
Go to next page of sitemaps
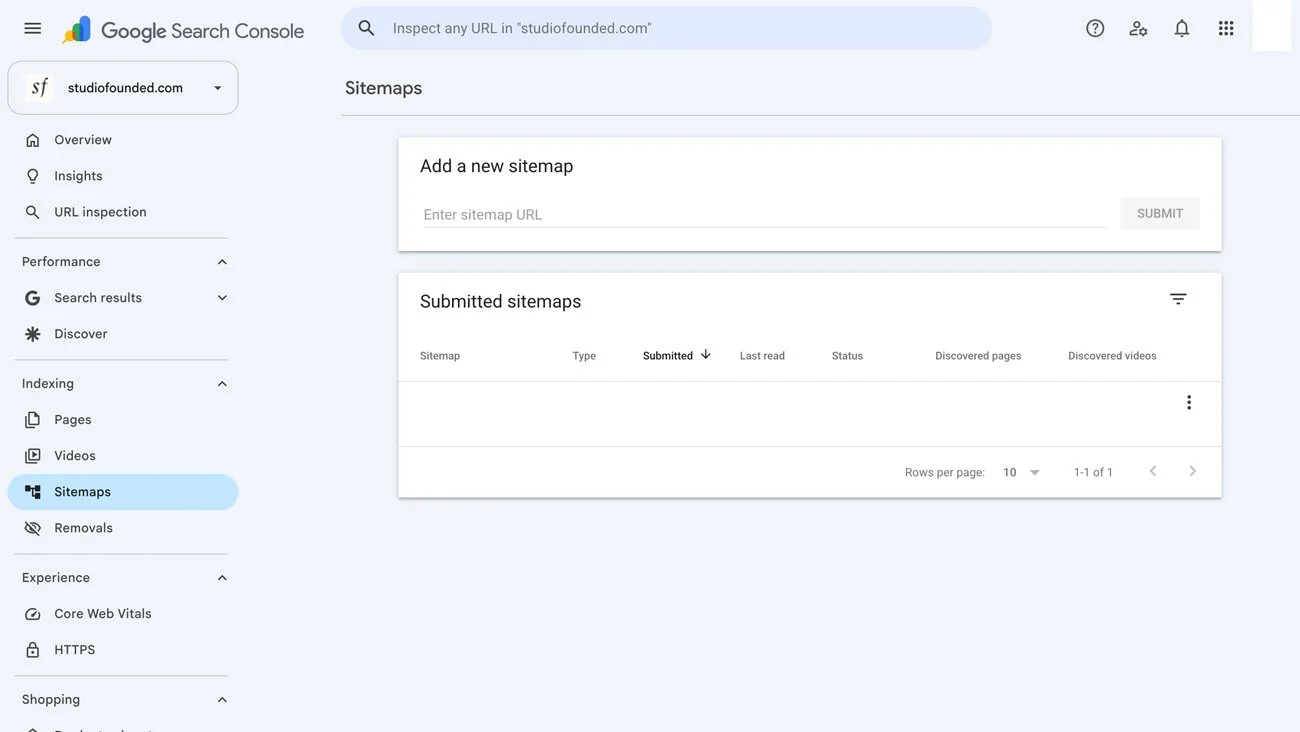tap(1192, 471)
